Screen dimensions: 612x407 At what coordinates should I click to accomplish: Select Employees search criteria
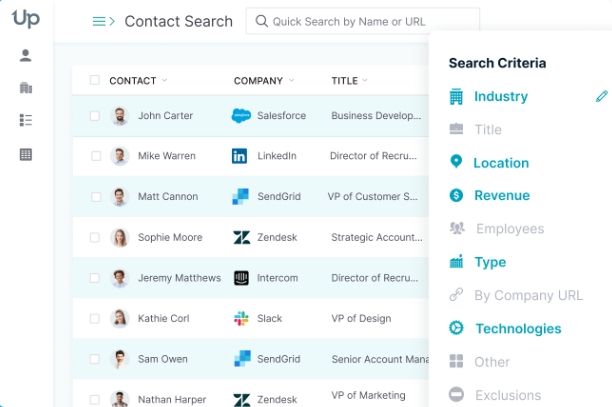coord(510,229)
